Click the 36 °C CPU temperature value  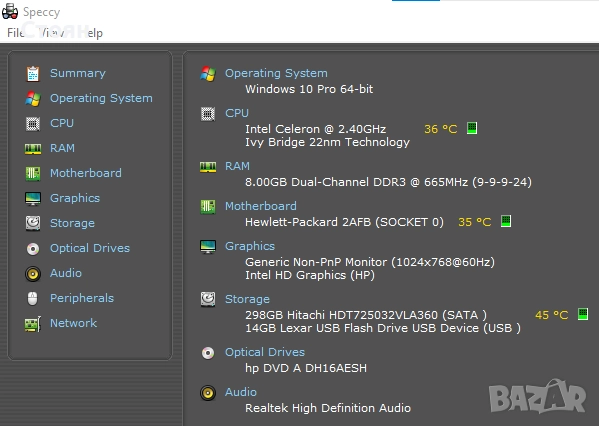[441, 129]
